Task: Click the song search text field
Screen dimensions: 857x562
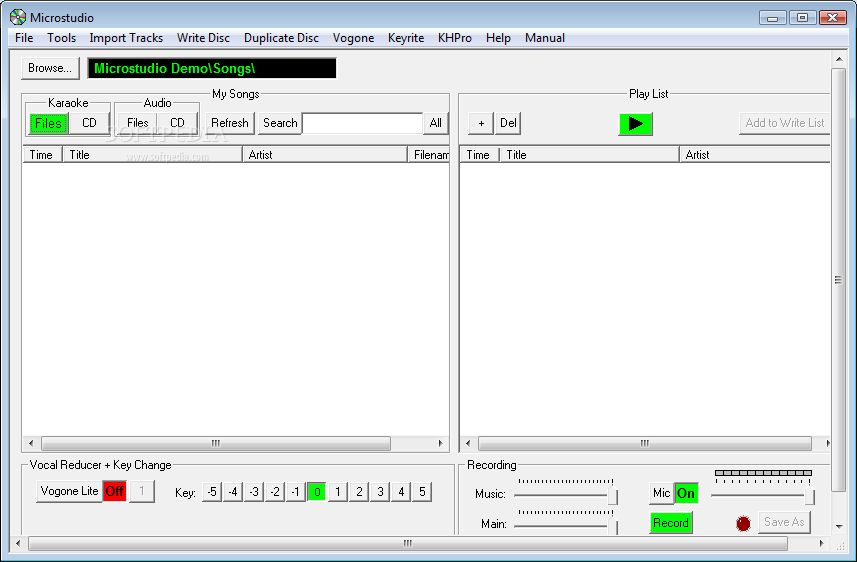Action: [x=362, y=124]
